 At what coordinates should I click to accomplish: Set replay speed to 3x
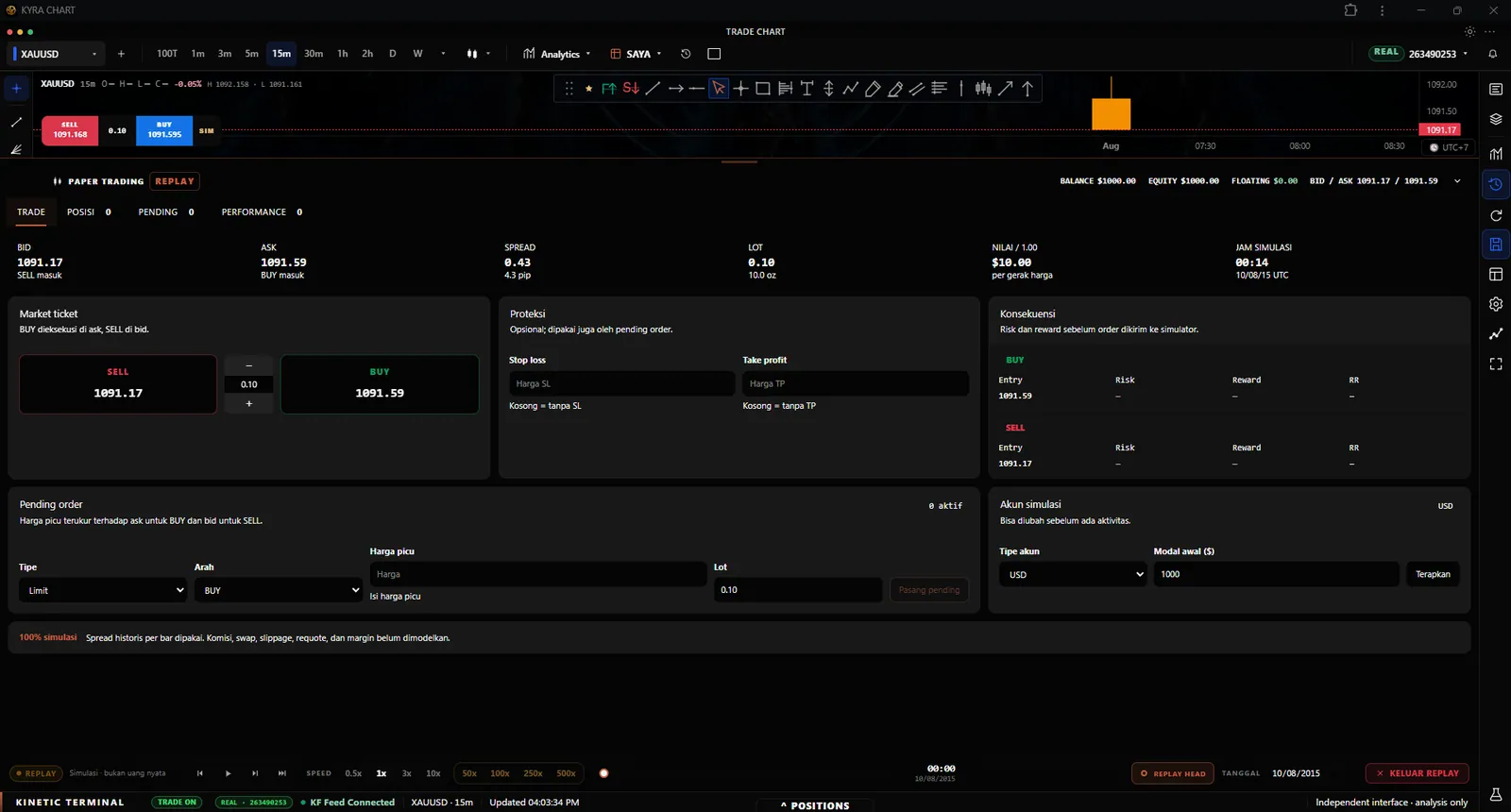(x=407, y=773)
